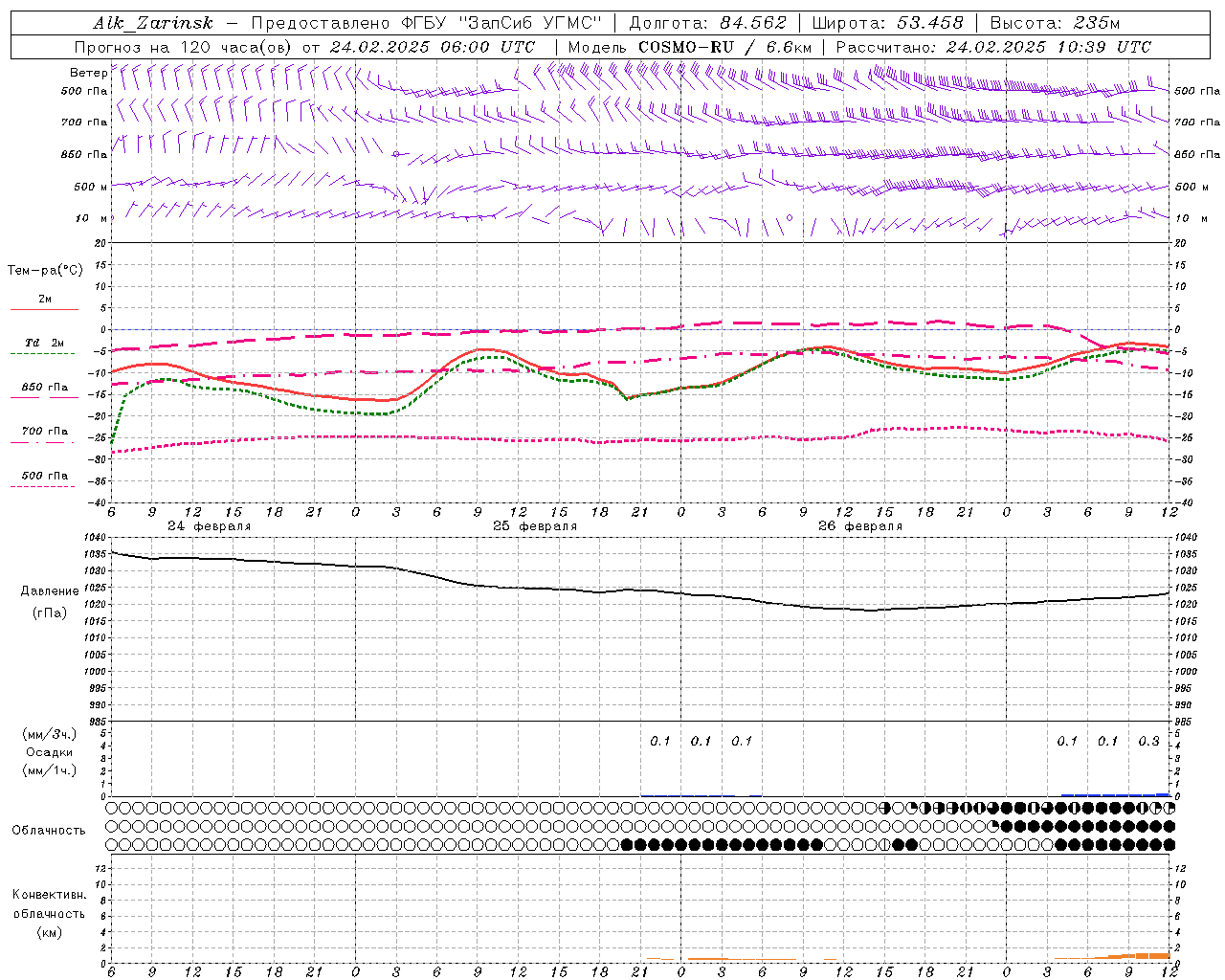Click the (мм/1ч.) unit label
This screenshot has width=1225, height=980.
(50, 771)
